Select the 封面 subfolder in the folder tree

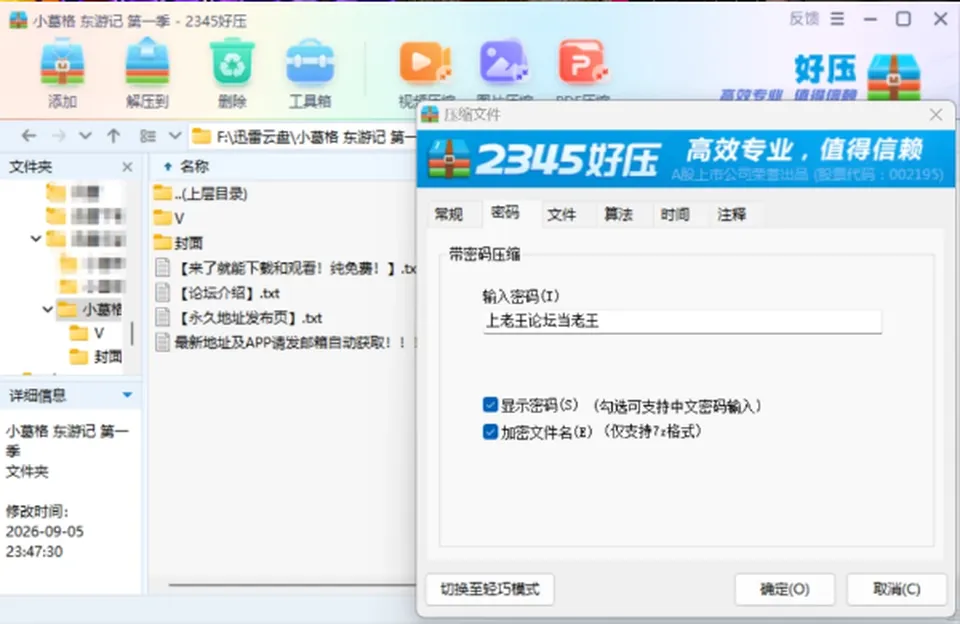pos(96,357)
